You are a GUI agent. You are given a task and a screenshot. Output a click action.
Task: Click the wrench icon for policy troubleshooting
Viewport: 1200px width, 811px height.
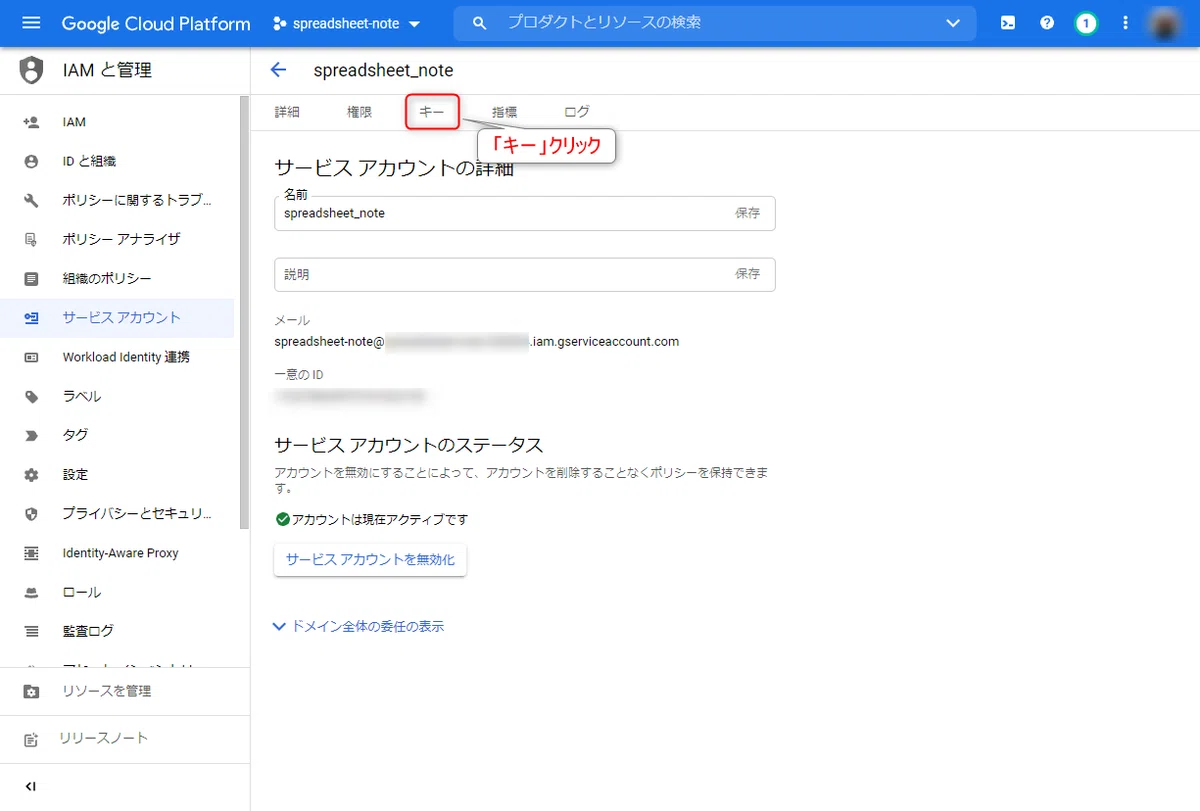(31, 200)
